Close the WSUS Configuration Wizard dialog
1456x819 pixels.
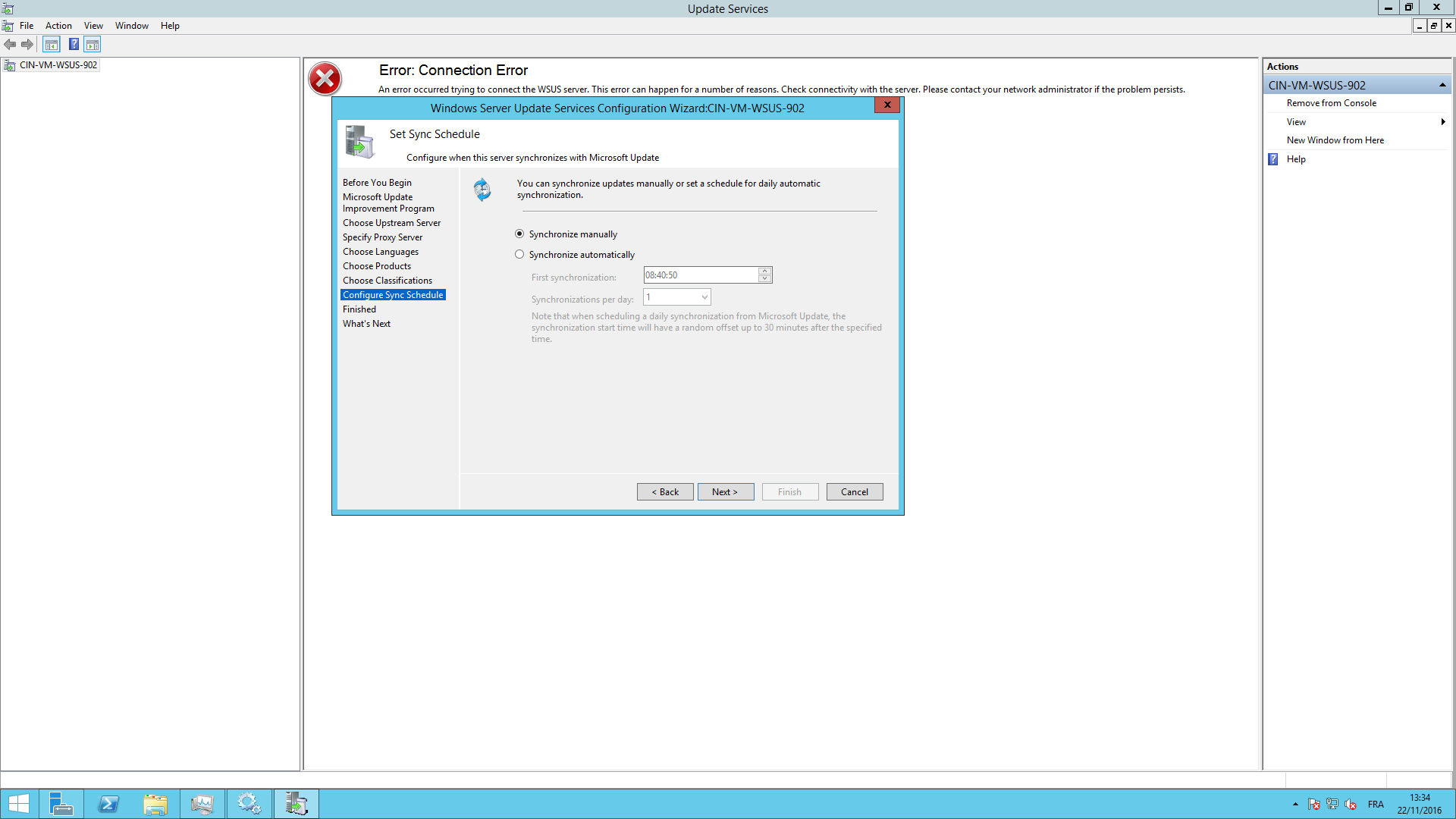point(886,105)
